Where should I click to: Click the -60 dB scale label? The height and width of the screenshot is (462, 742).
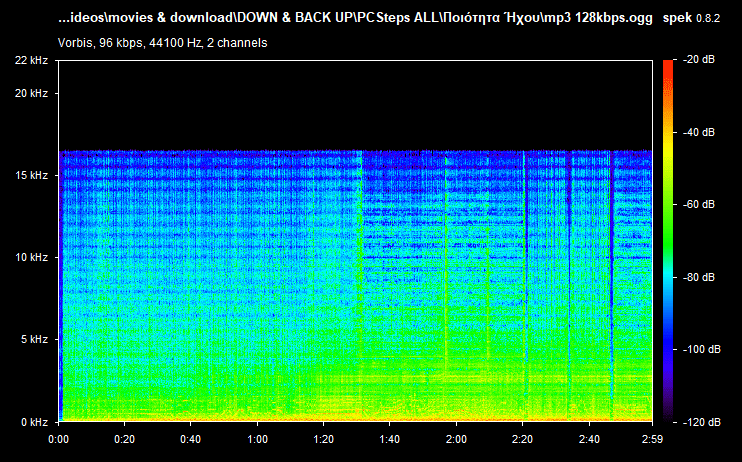pos(699,204)
